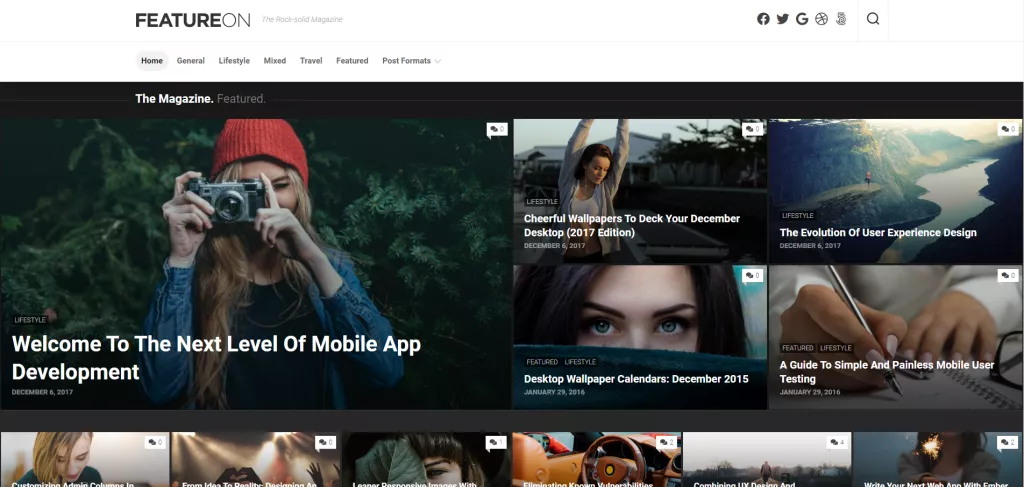
Task: Open the Travel menu item
Action: [311, 61]
